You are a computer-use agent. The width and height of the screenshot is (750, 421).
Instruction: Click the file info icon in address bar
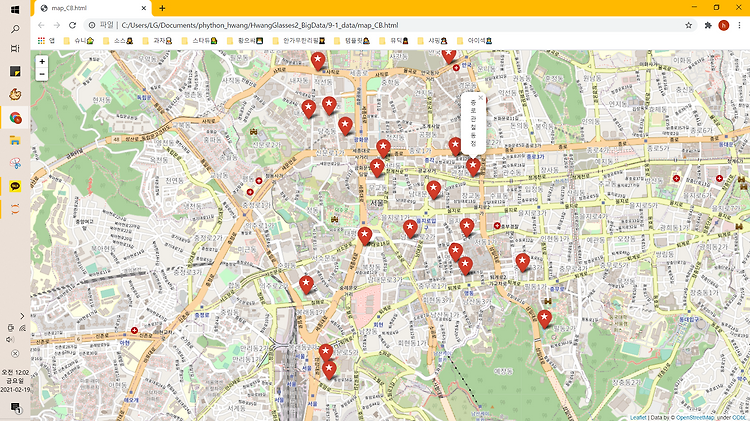click(92, 25)
